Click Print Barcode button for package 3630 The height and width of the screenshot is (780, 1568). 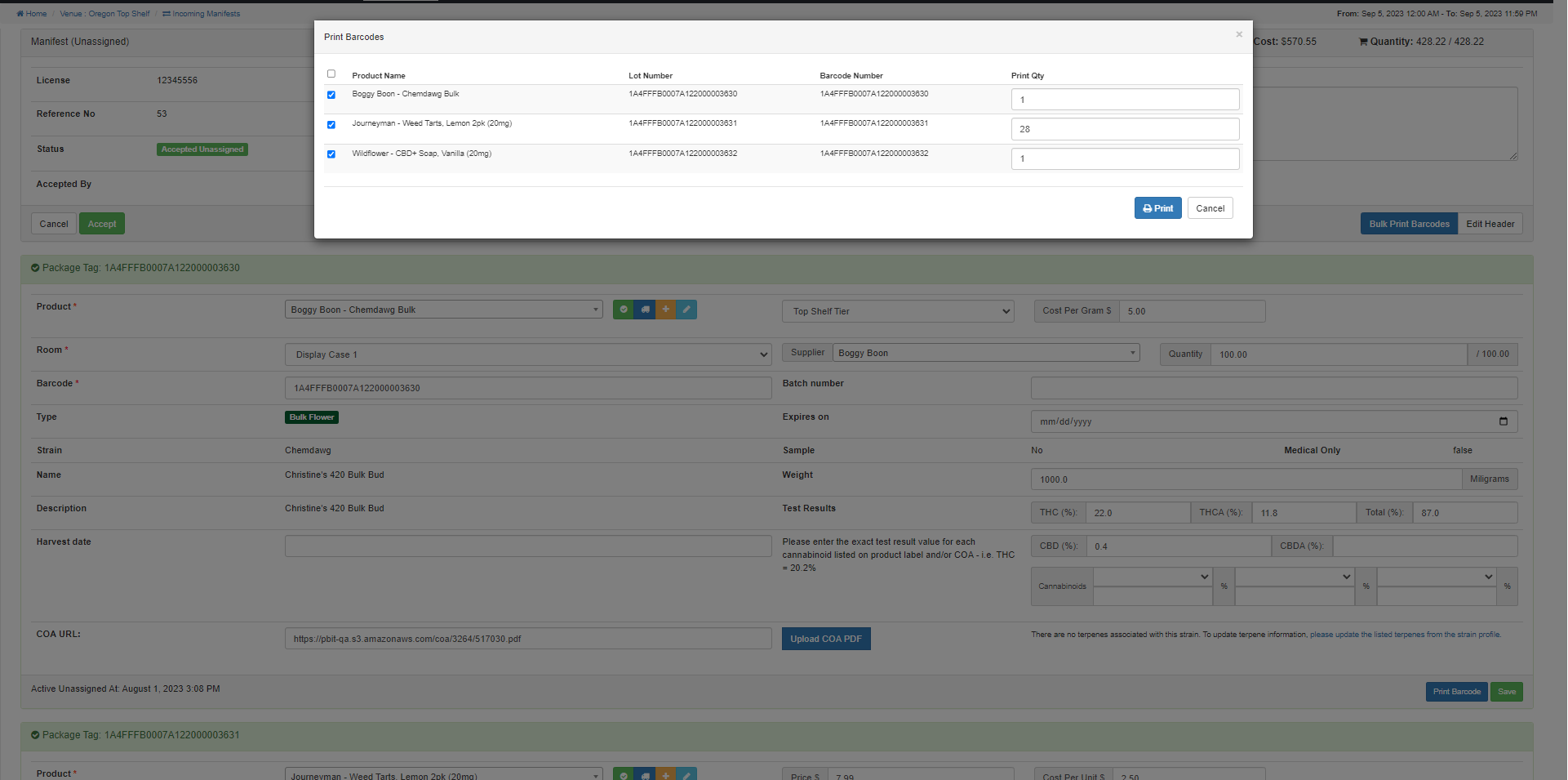click(1456, 692)
